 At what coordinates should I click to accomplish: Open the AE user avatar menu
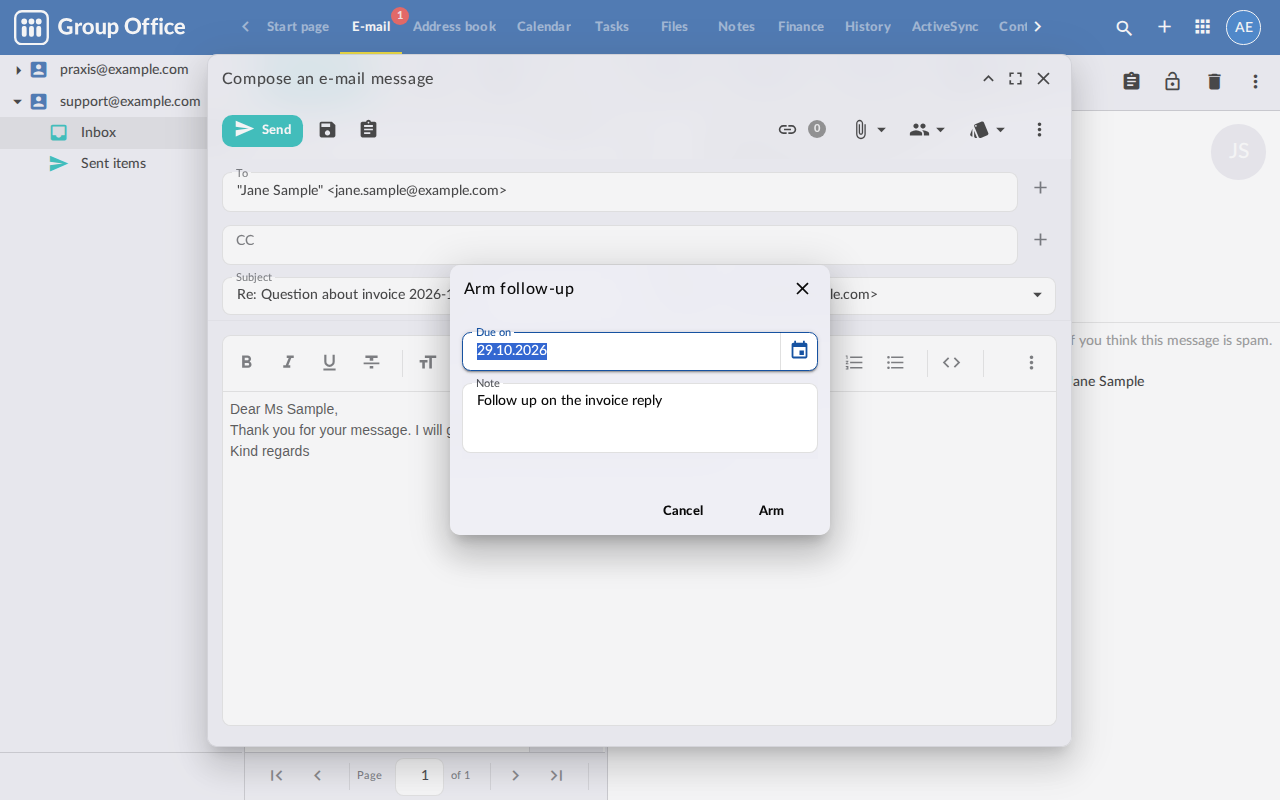[x=1244, y=27]
